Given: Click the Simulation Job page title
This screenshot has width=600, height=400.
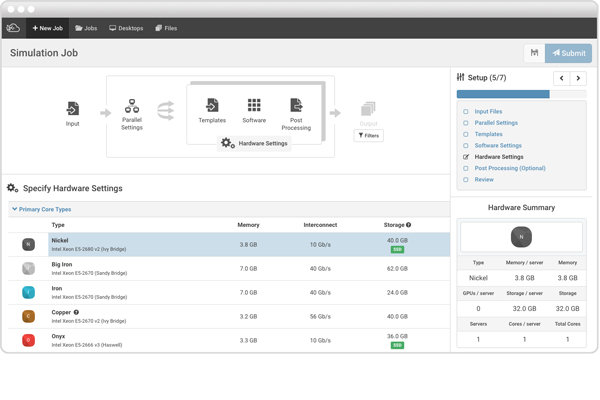Looking at the screenshot, I should [44, 53].
